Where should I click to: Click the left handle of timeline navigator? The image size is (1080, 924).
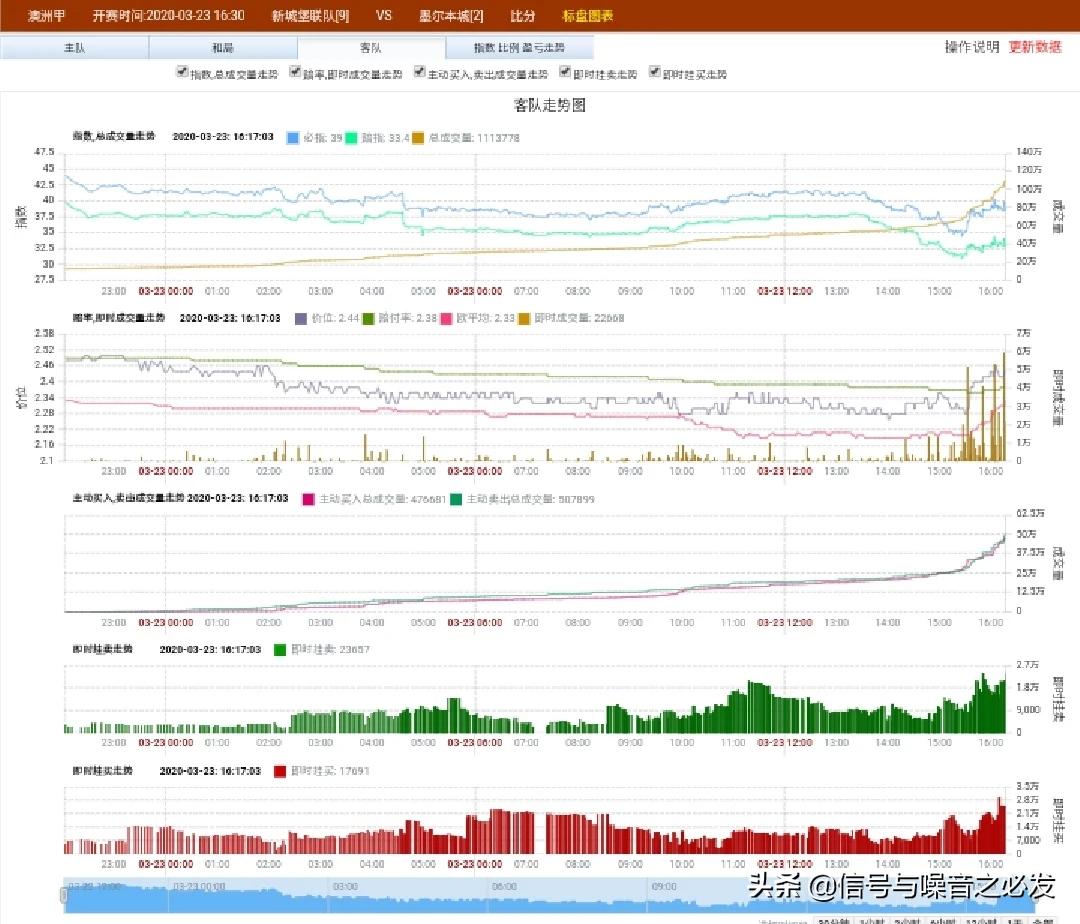click(x=64, y=897)
